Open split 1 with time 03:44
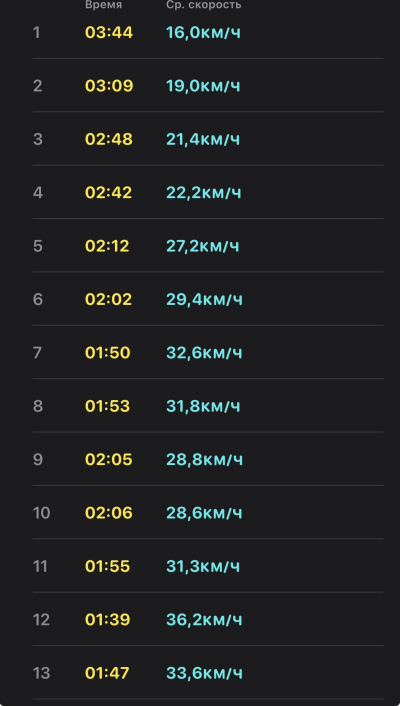Screen dimensions: 400x706 point(109,33)
